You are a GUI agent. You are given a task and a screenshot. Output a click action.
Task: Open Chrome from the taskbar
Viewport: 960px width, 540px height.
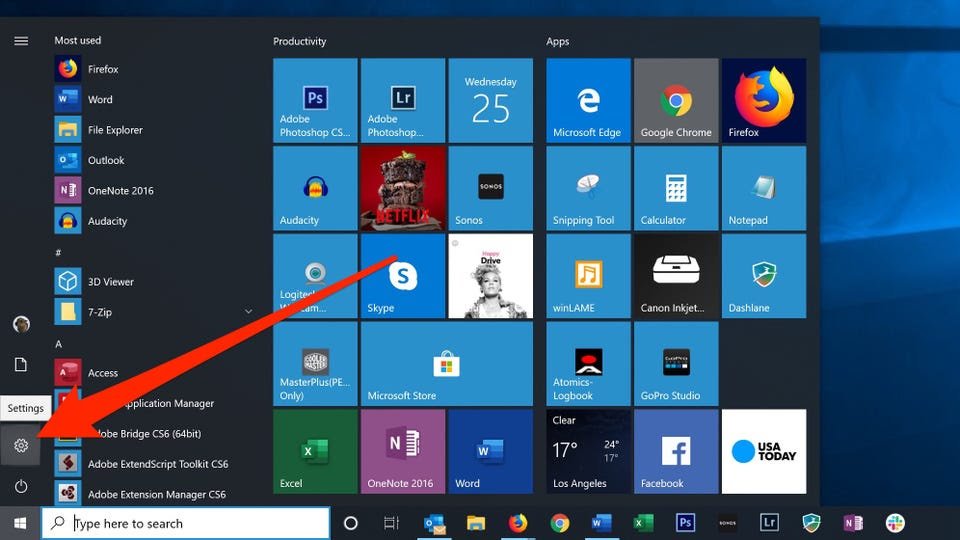[560, 523]
